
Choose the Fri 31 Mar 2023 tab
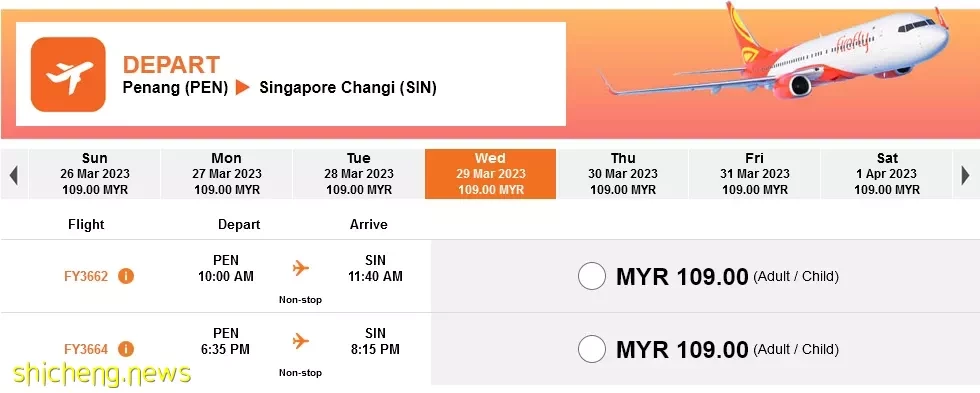pos(754,174)
